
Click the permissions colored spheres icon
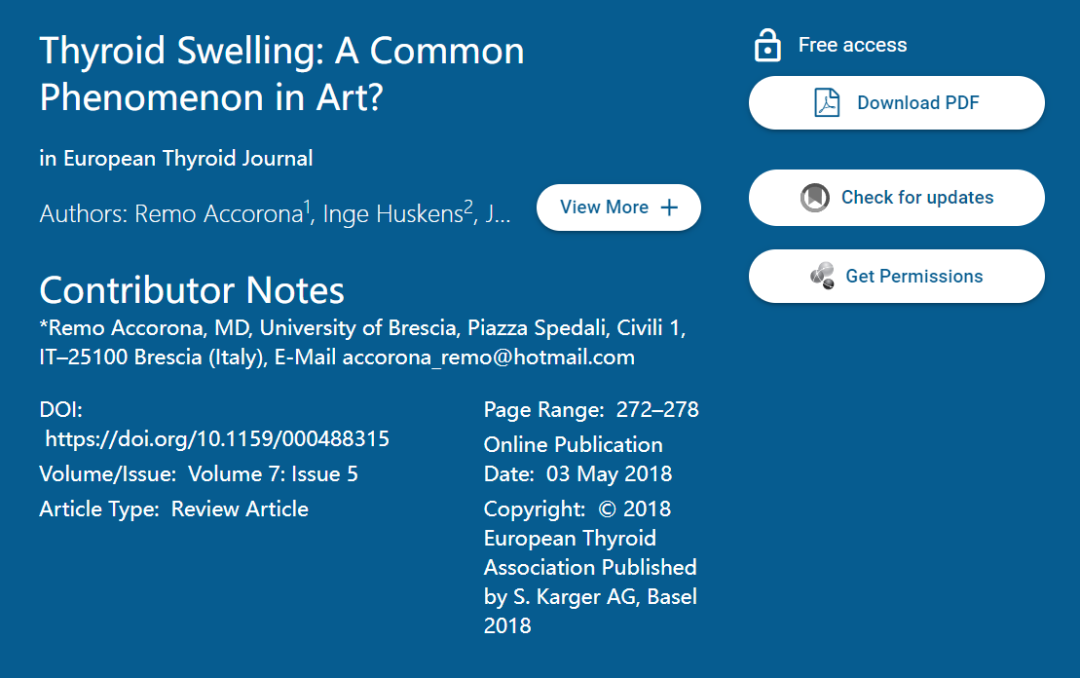tap(822, 276)
